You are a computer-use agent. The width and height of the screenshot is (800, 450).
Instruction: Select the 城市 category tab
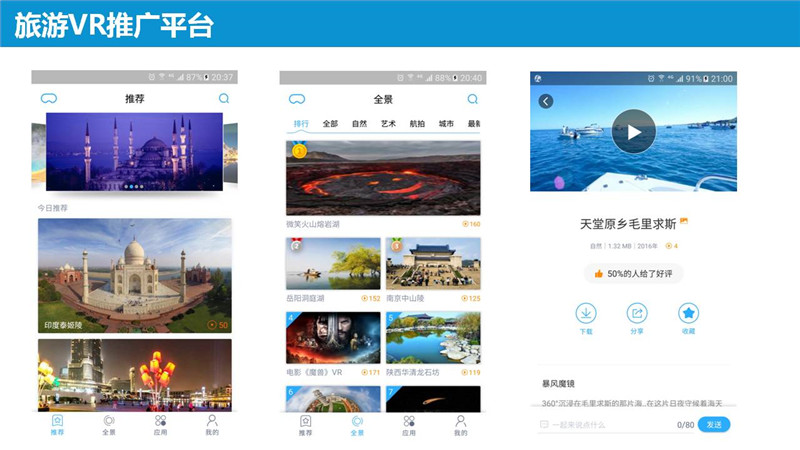[446, 124]
